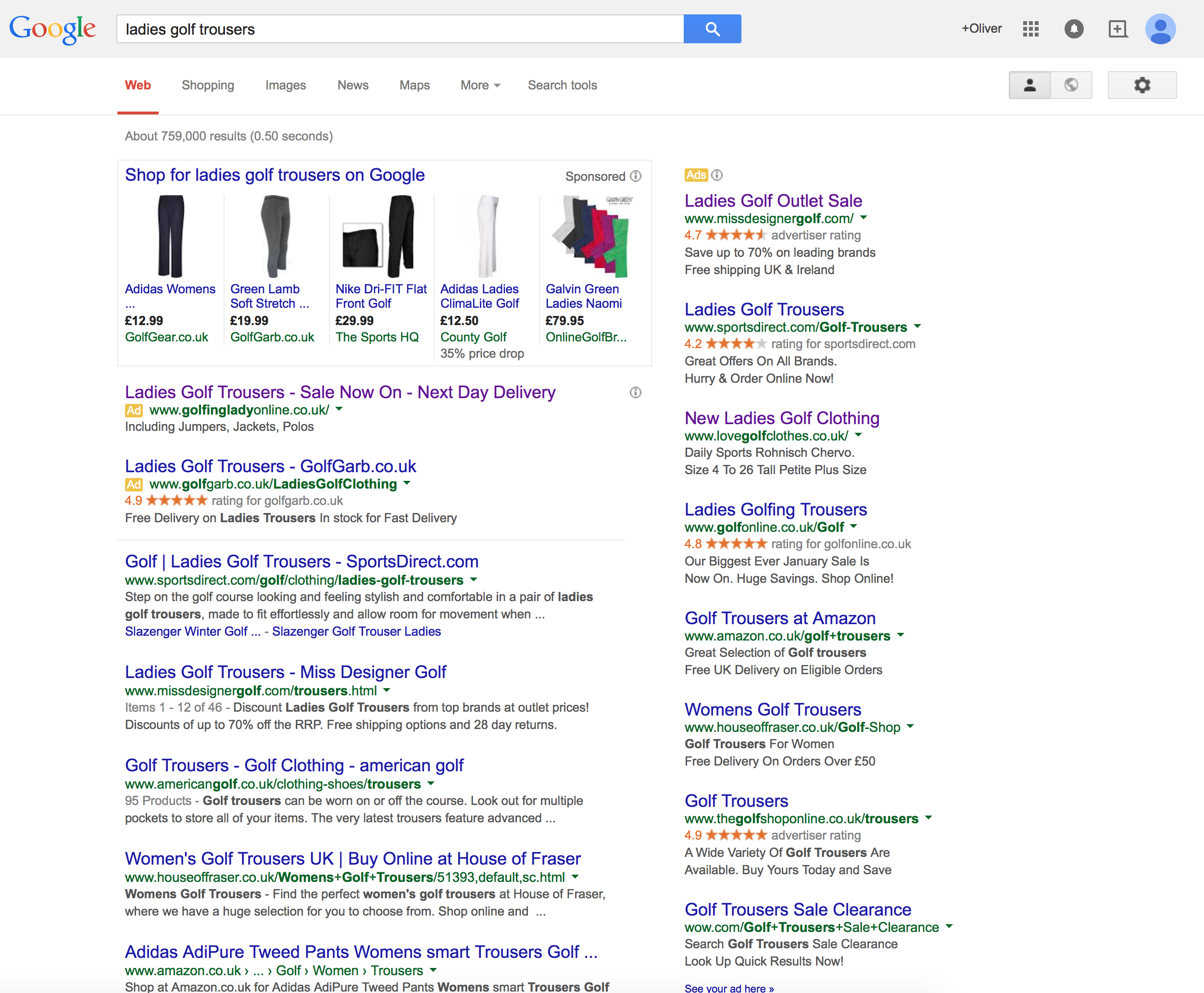Click the share plus-box icon

coord(1117,28)
